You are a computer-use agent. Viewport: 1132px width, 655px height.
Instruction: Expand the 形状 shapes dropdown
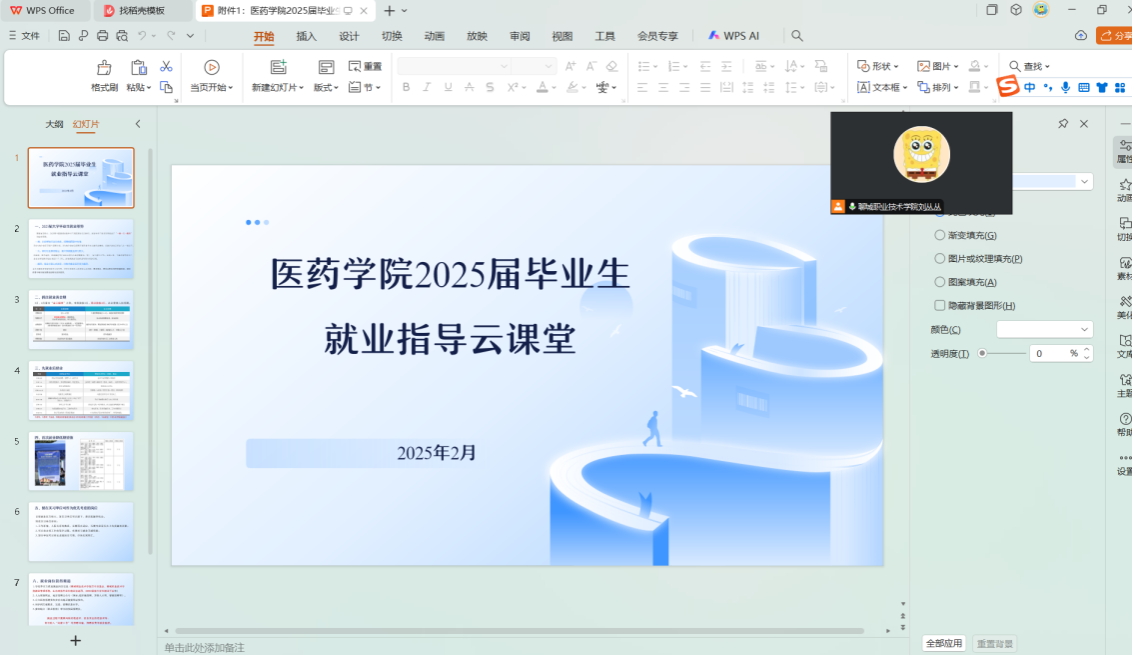click(879, 66)
